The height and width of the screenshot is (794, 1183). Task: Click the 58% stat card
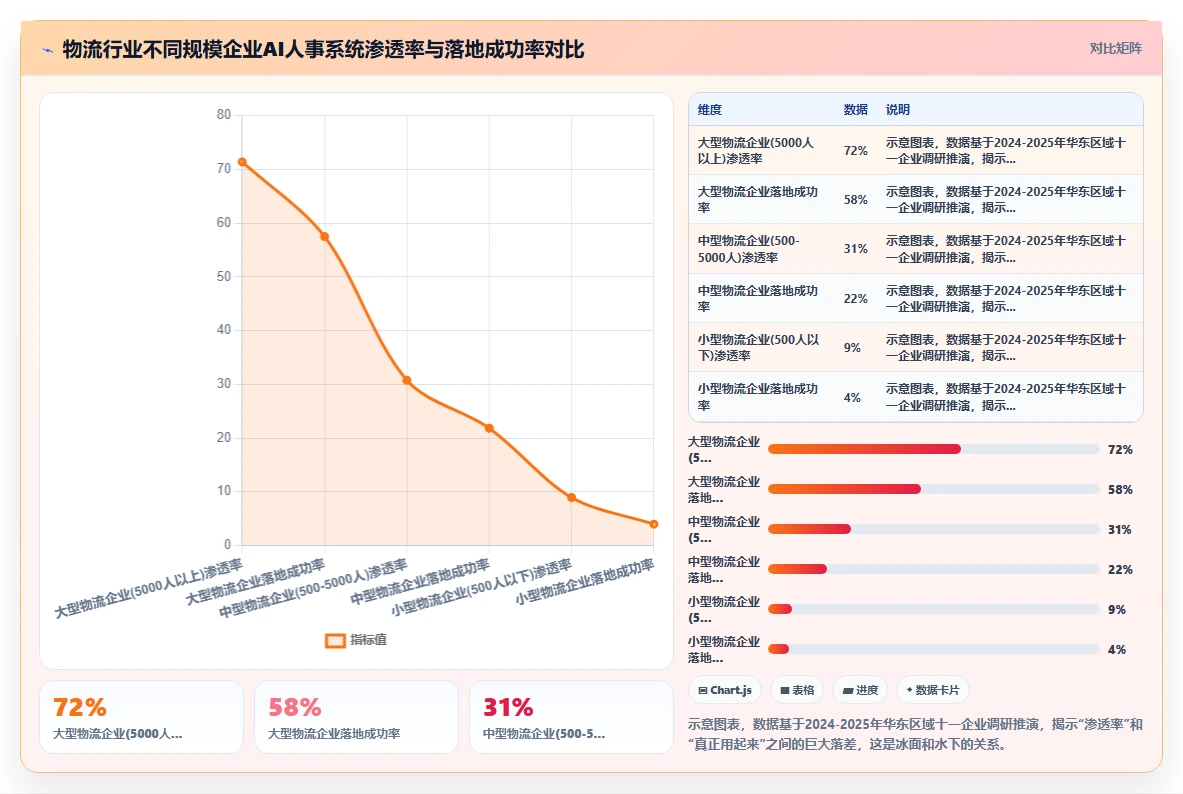click(356, 717)
